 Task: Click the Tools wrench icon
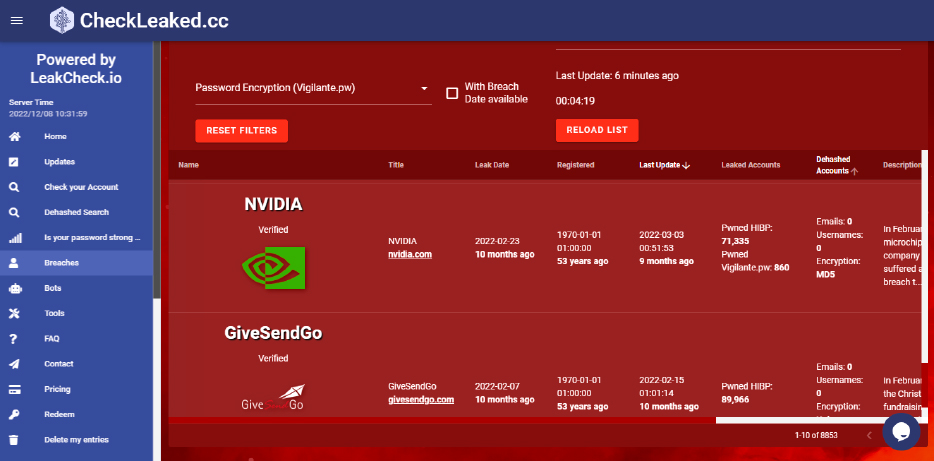pyautogui.click(x=14, y=313)
